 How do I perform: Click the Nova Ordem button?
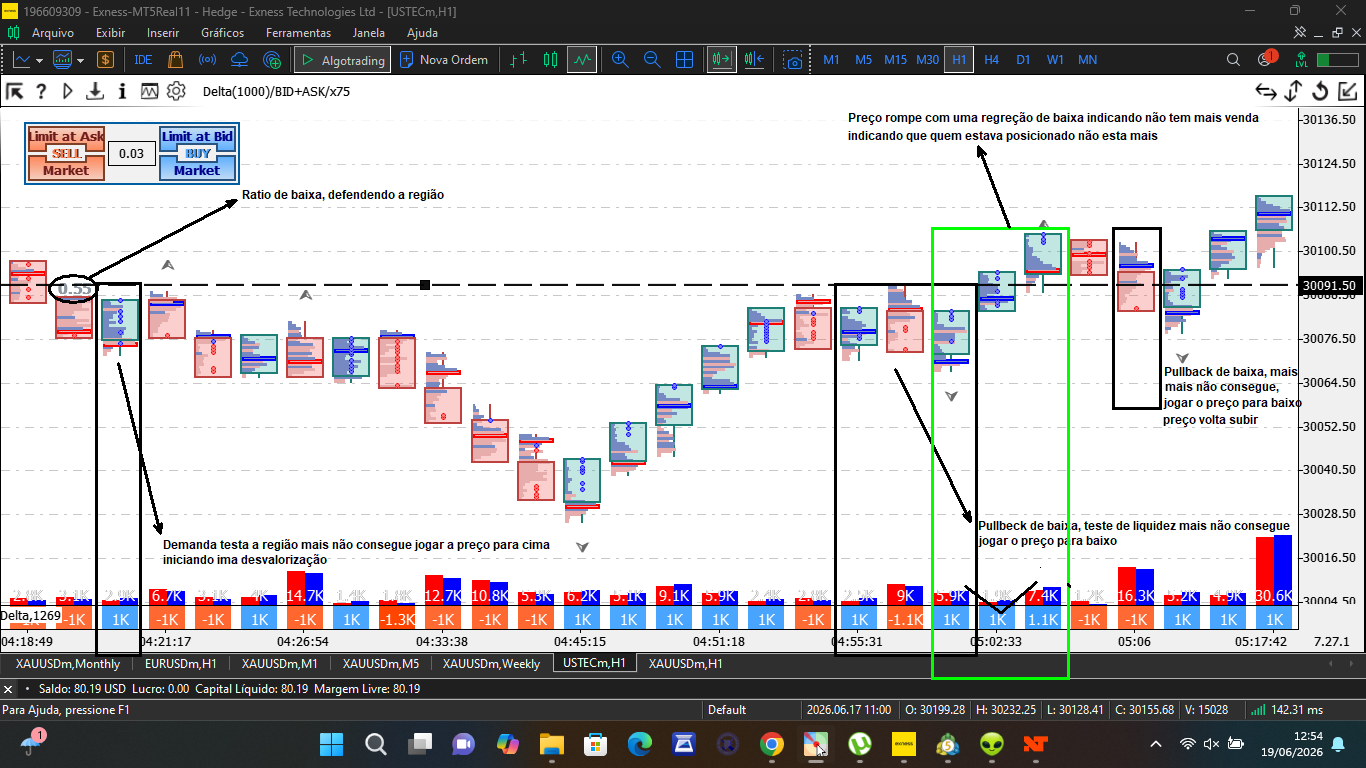(444, 60)
